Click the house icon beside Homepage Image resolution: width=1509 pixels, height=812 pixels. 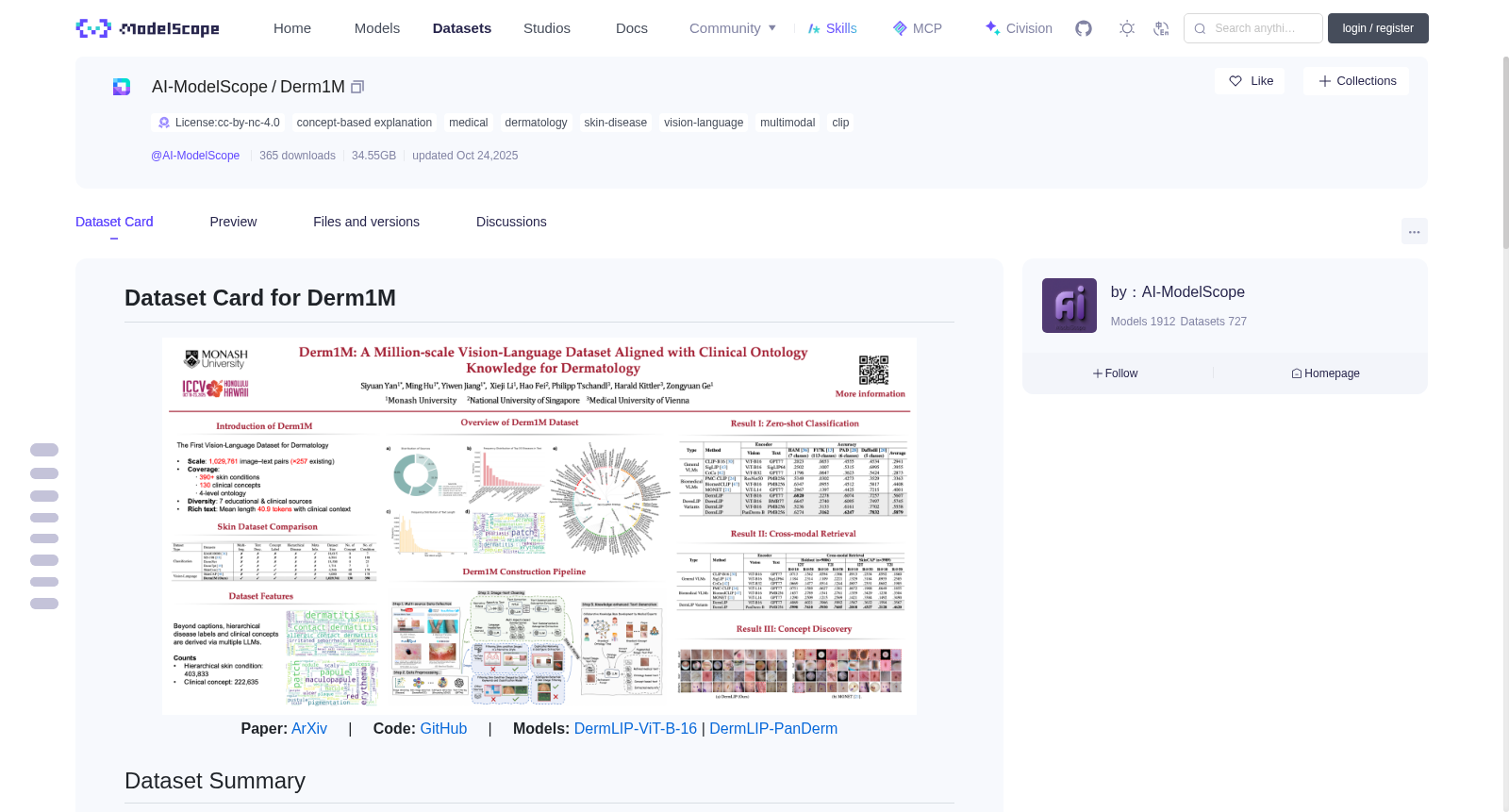coord(1297,373)
